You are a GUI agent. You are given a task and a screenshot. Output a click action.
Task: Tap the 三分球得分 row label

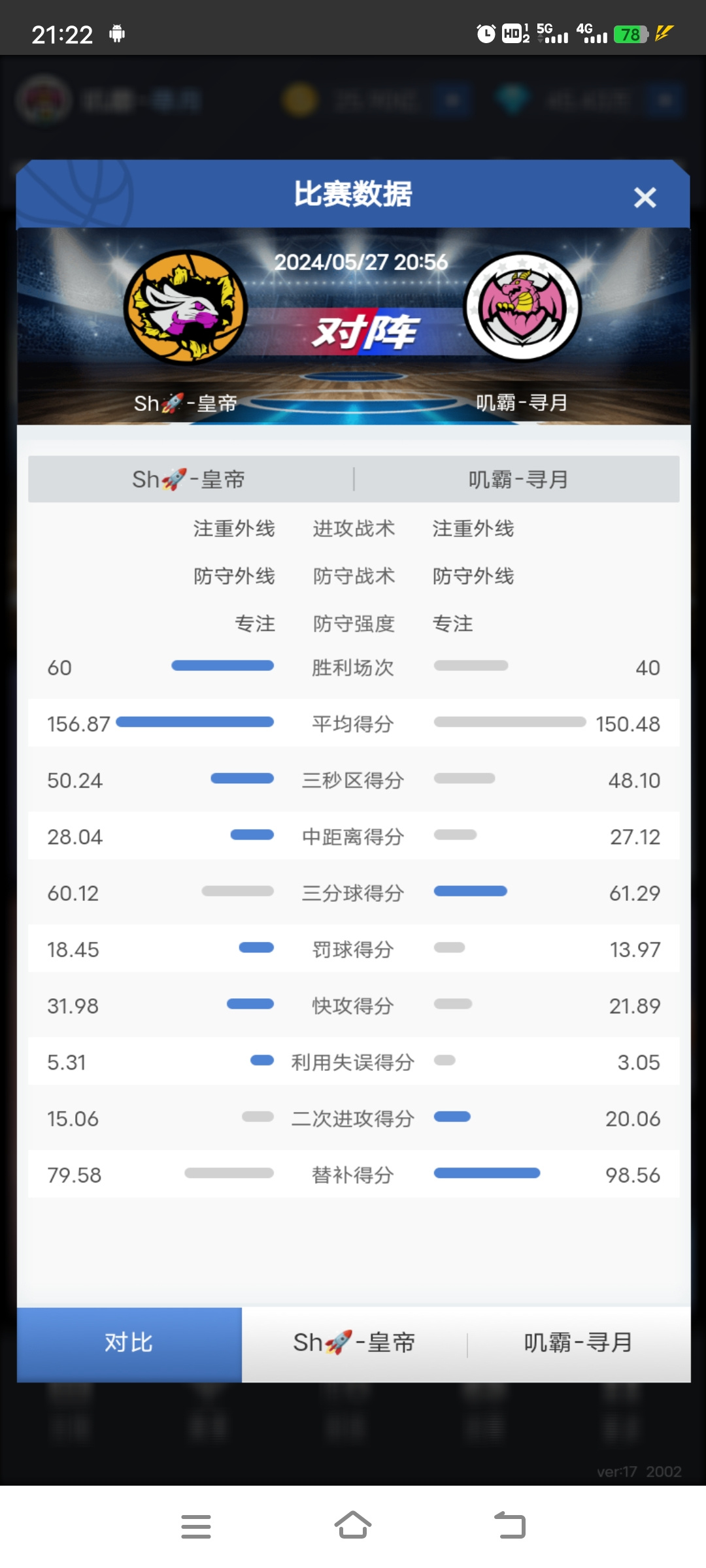(353, 893)
